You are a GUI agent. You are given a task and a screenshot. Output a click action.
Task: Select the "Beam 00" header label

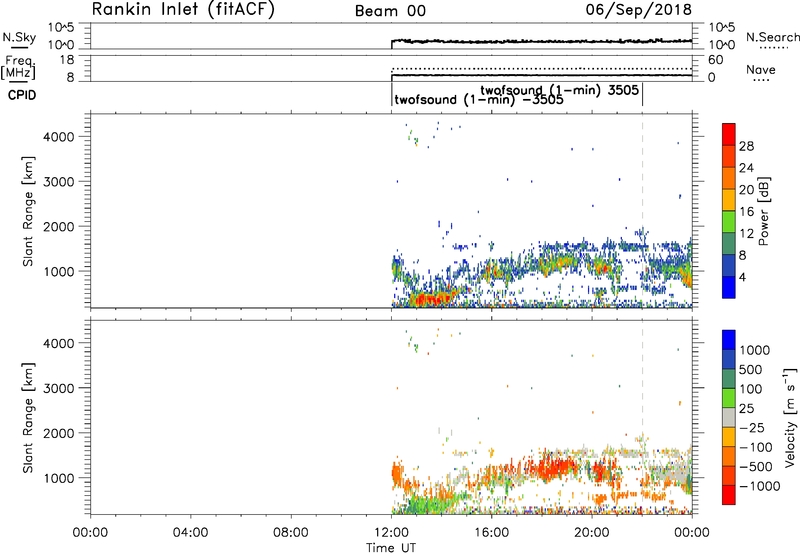tap(390, 11)
